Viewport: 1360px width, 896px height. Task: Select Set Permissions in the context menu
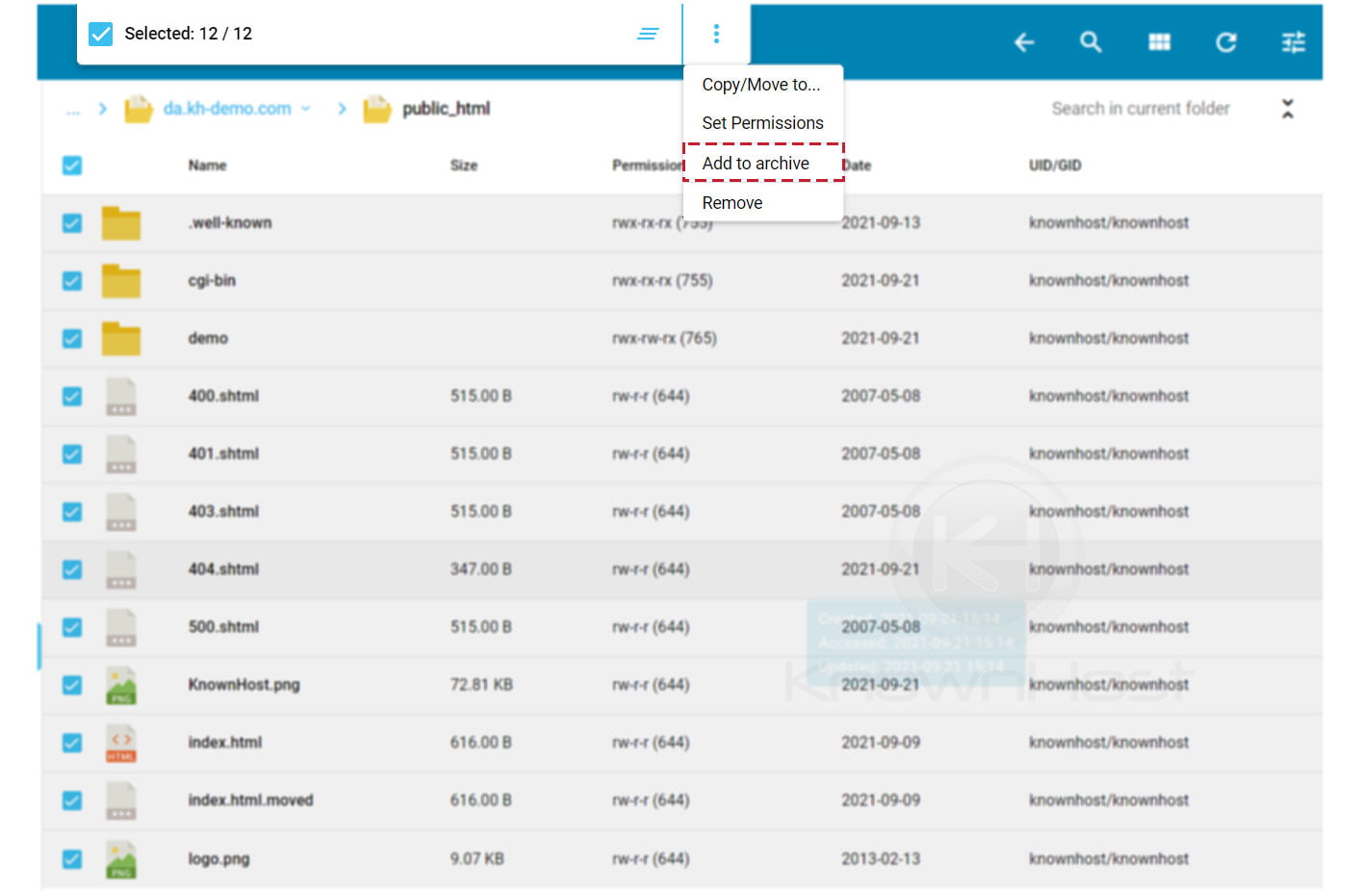[x=762, y=122]
